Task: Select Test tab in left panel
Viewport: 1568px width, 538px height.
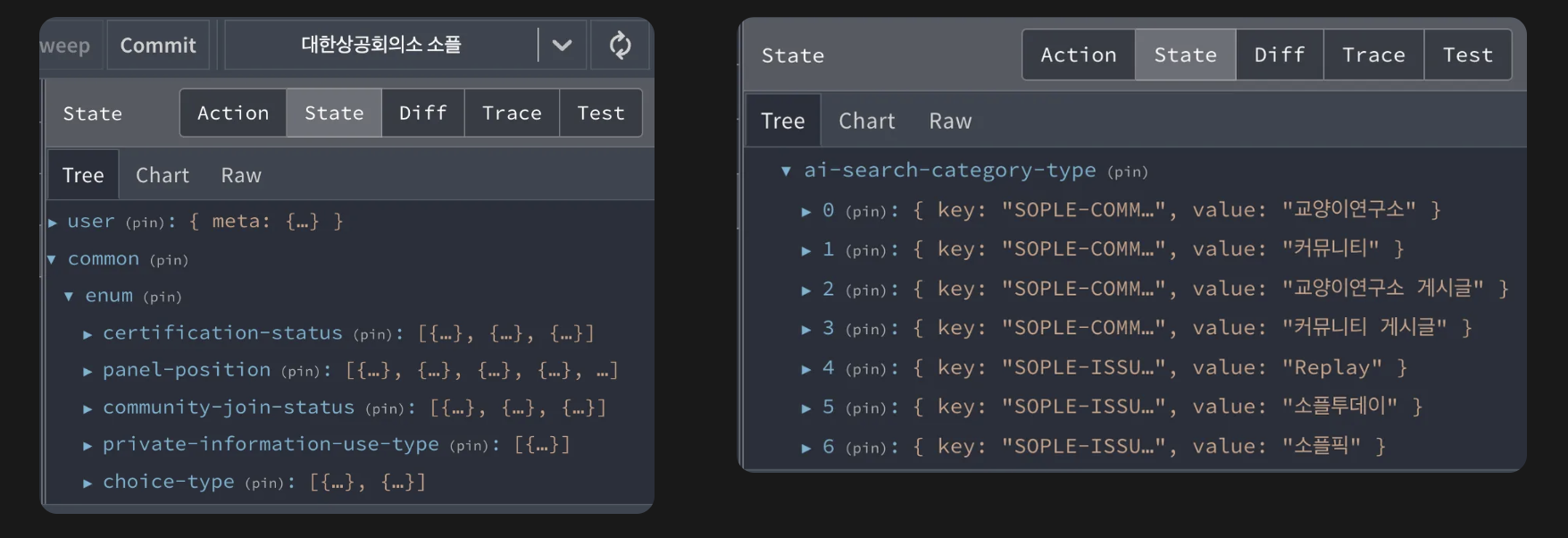Action: pos(600,113)
